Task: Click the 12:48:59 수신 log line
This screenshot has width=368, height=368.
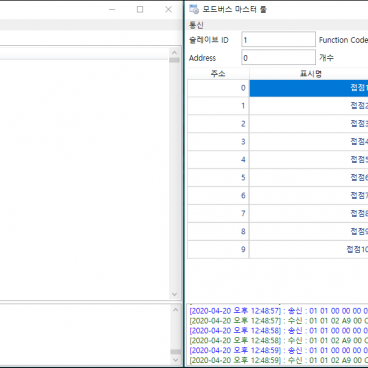Action: coord(279,360)
